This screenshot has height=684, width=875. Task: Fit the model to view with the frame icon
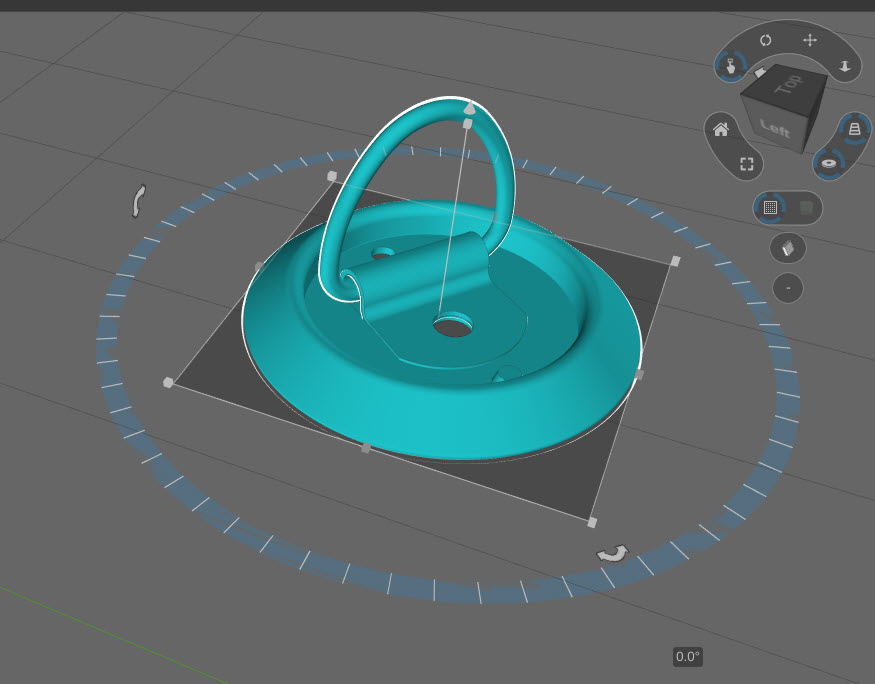[747, 164]
